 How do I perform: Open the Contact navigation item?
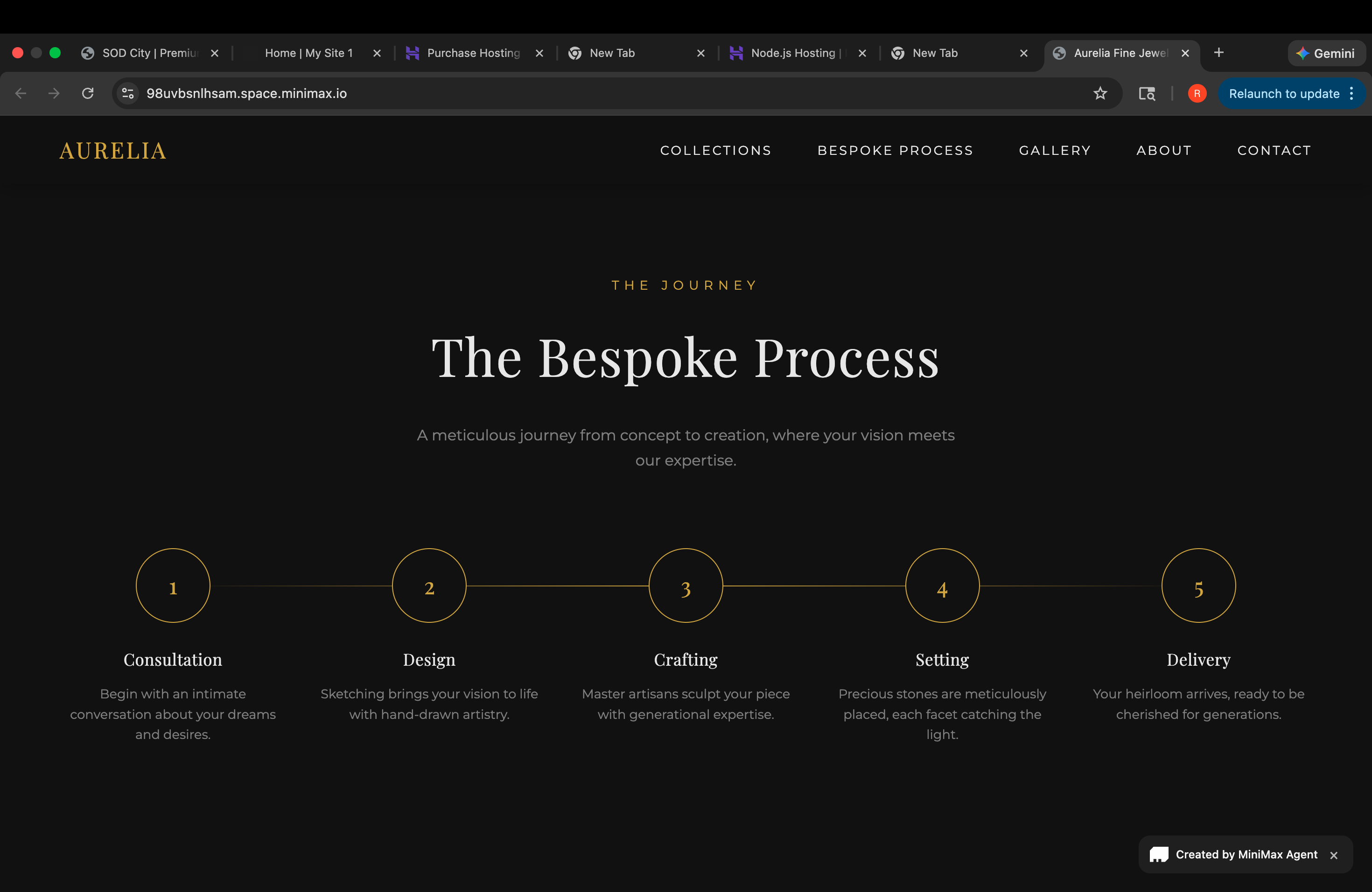(x=1274, y=150)
